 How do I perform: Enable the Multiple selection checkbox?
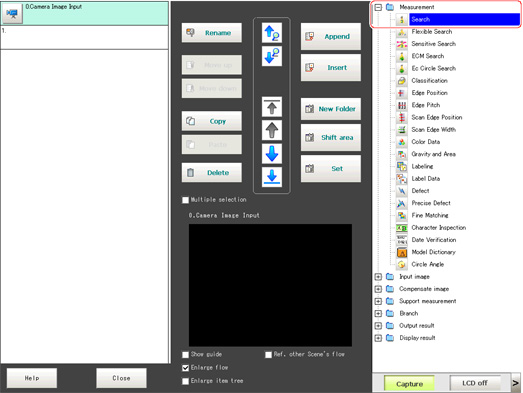pyautogui.click(x=185, y=200)
